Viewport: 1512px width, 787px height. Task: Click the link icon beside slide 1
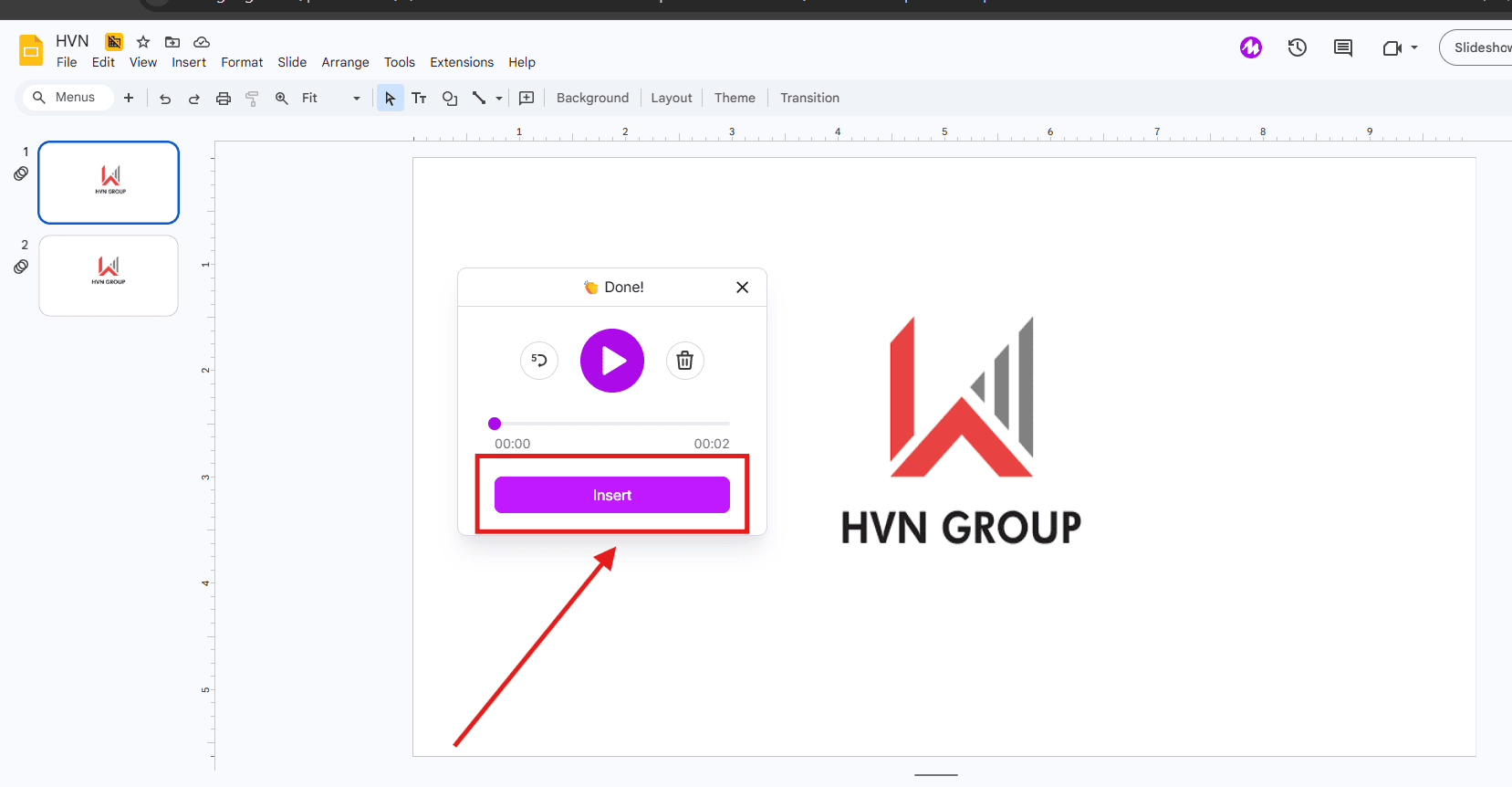(21, 173)
